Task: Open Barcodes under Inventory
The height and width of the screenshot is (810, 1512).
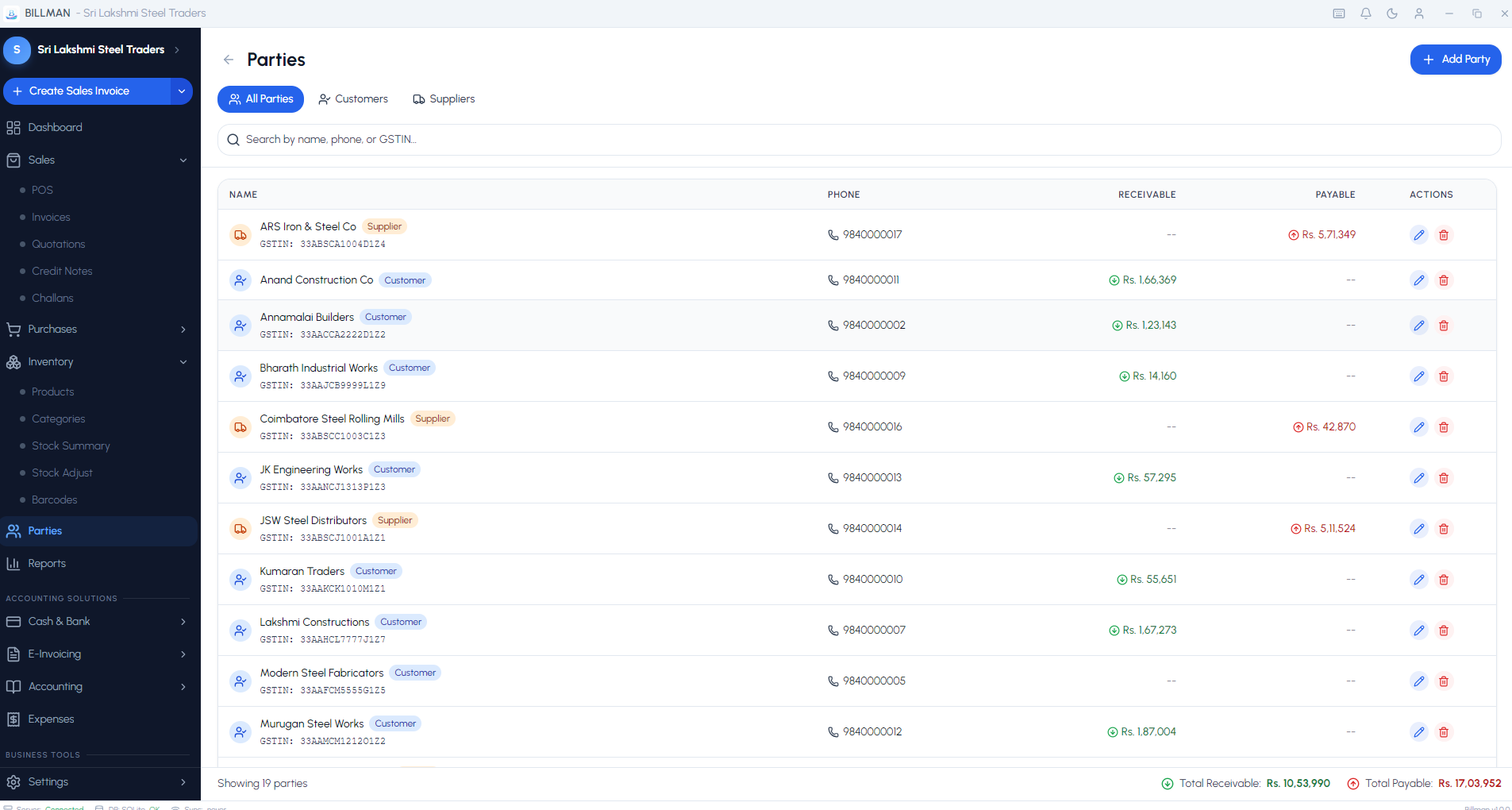Action: click(x=54, y=500)
